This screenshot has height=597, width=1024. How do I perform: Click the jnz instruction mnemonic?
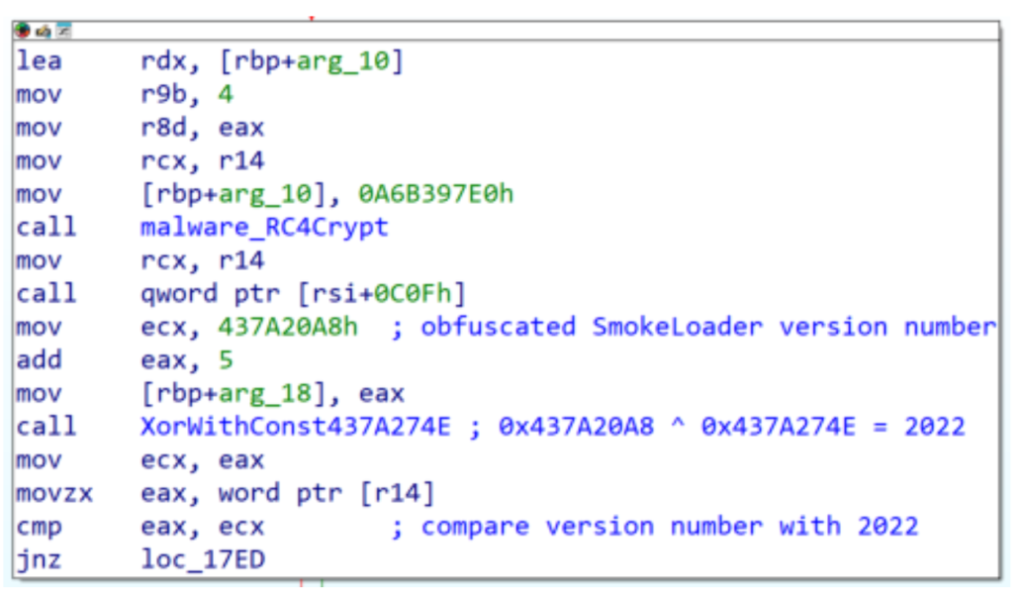pyautogui.click(x=38, y=560)
